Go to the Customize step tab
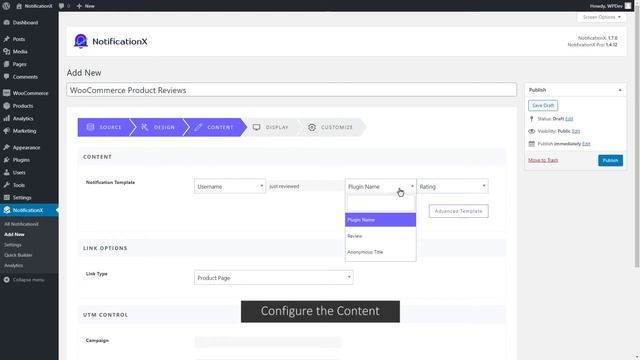 (x=331, y=127)
